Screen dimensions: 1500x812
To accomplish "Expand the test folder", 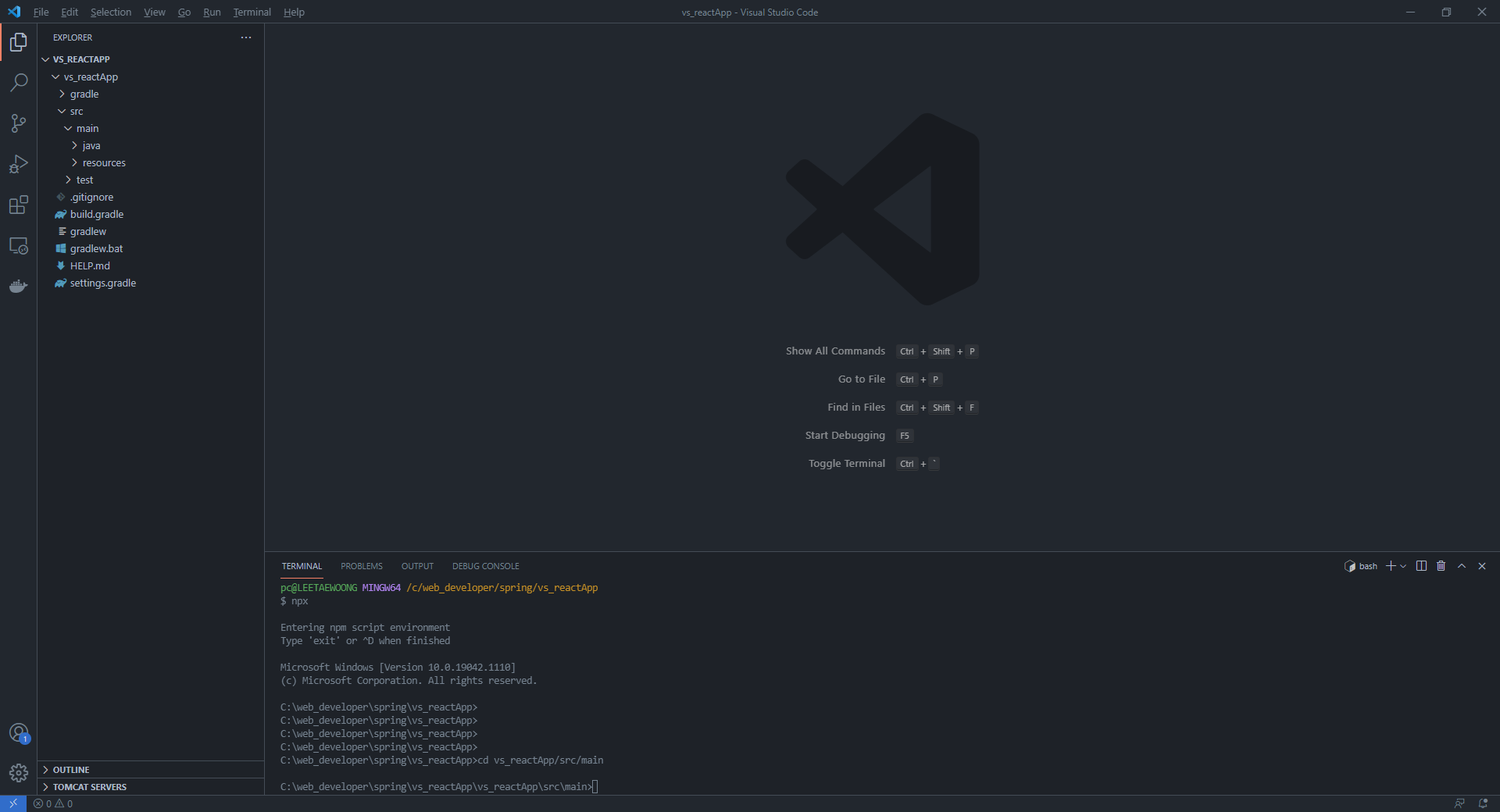I will (x=151, y=180).
